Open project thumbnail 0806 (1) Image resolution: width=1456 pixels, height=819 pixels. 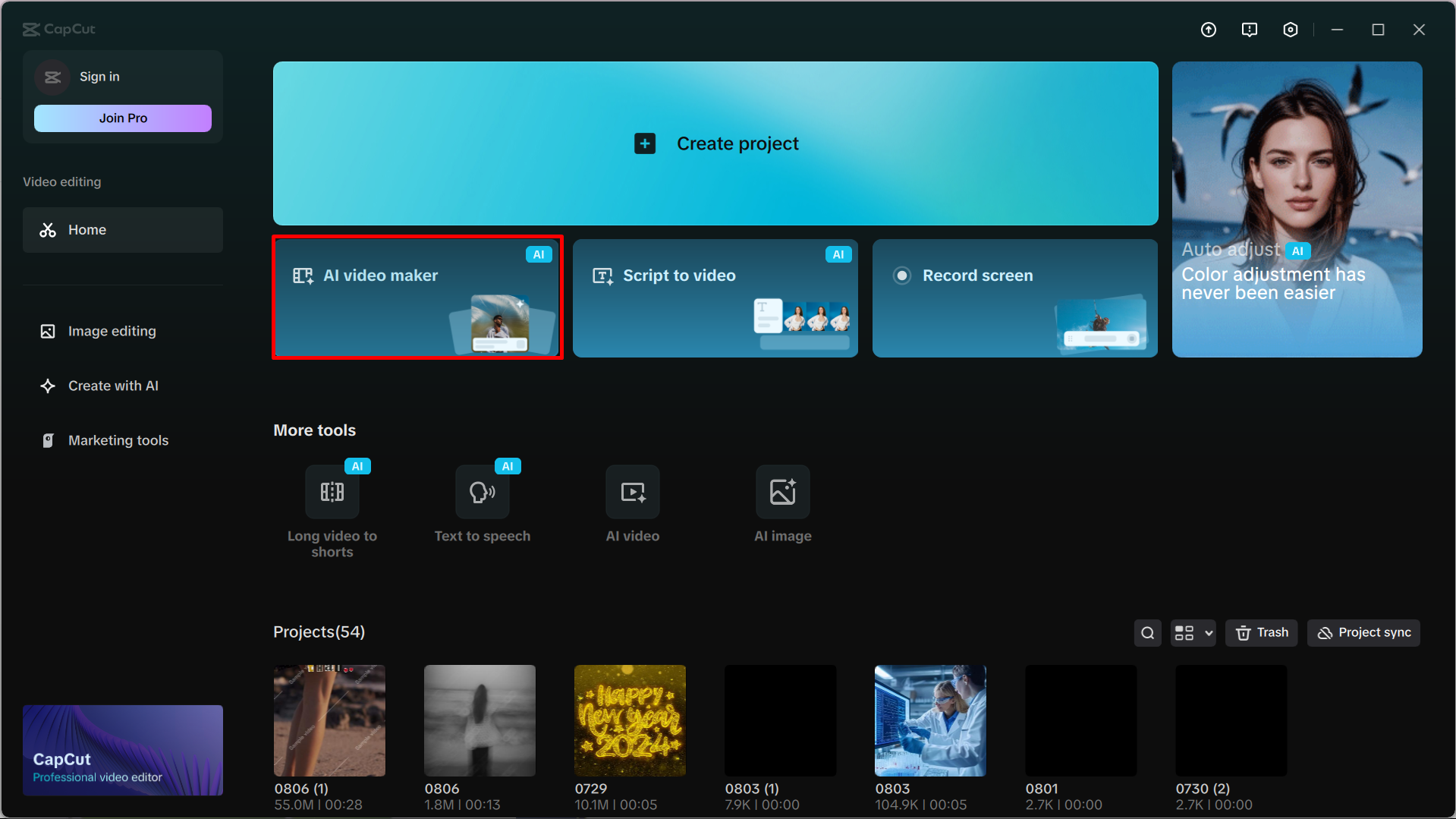[x=329, y=720]
